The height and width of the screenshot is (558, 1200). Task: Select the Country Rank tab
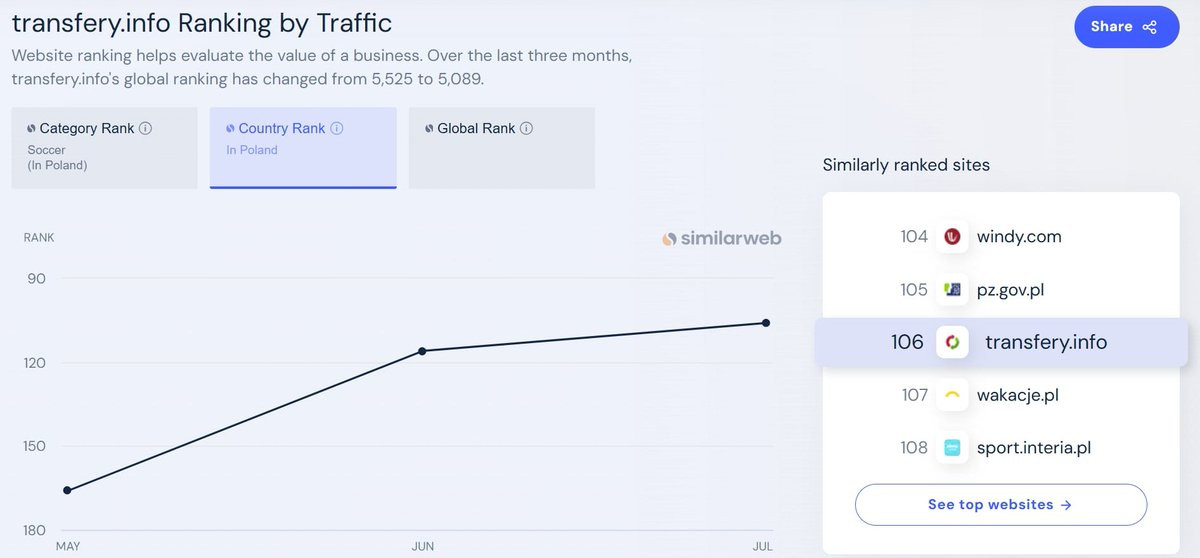tap(303, 148)
